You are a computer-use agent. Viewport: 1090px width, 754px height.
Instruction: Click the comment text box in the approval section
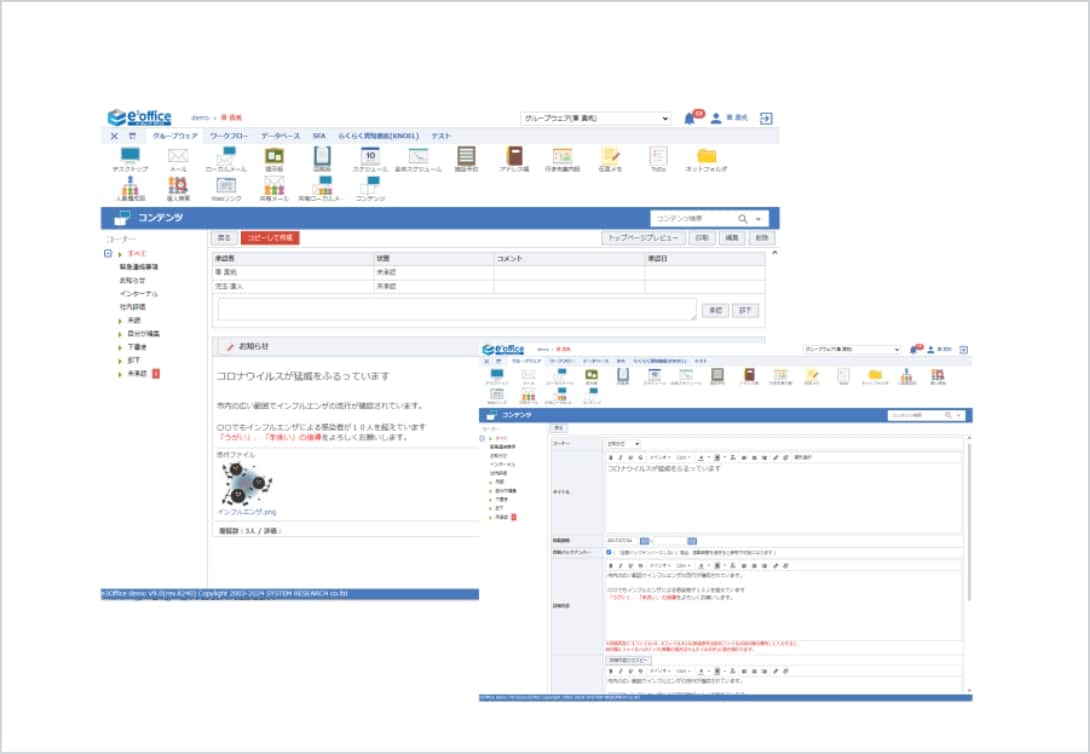click(456, 309)
